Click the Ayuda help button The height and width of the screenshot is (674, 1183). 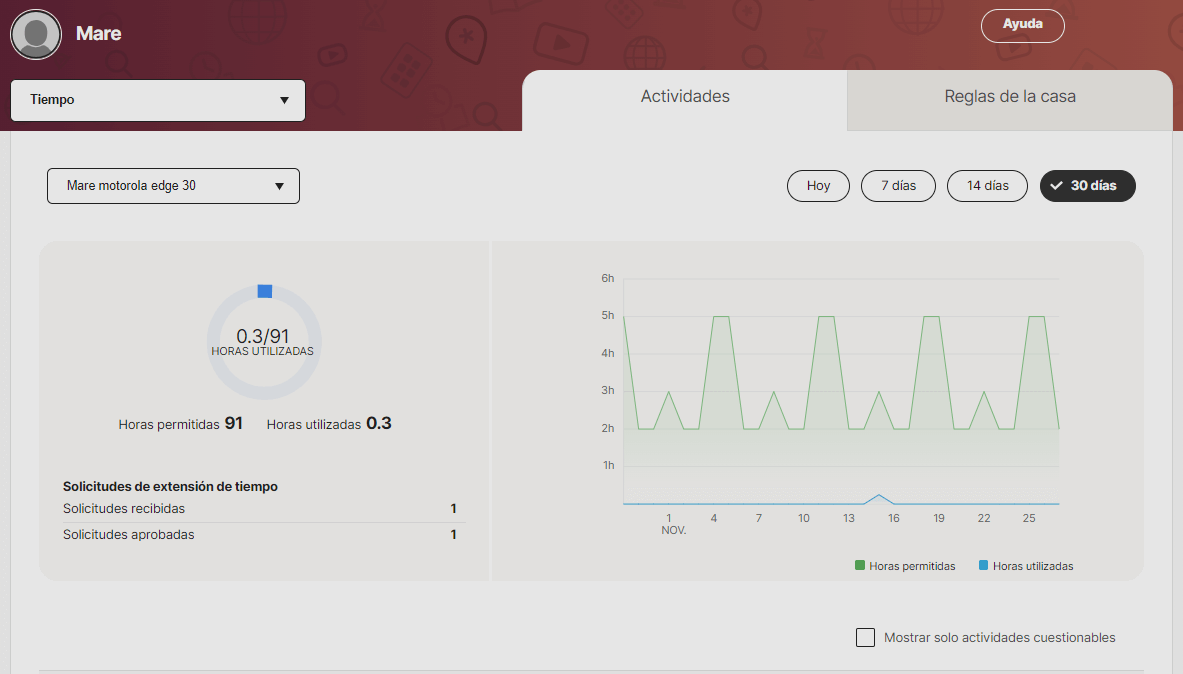[x=1023, y=25]
